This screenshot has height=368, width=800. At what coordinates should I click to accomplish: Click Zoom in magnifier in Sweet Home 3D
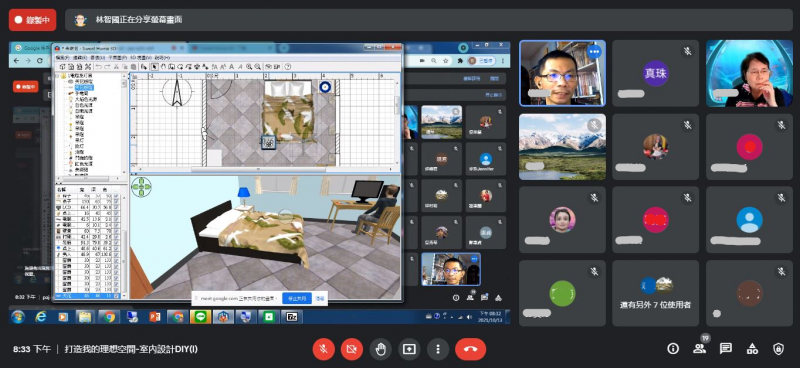point(248,67)
